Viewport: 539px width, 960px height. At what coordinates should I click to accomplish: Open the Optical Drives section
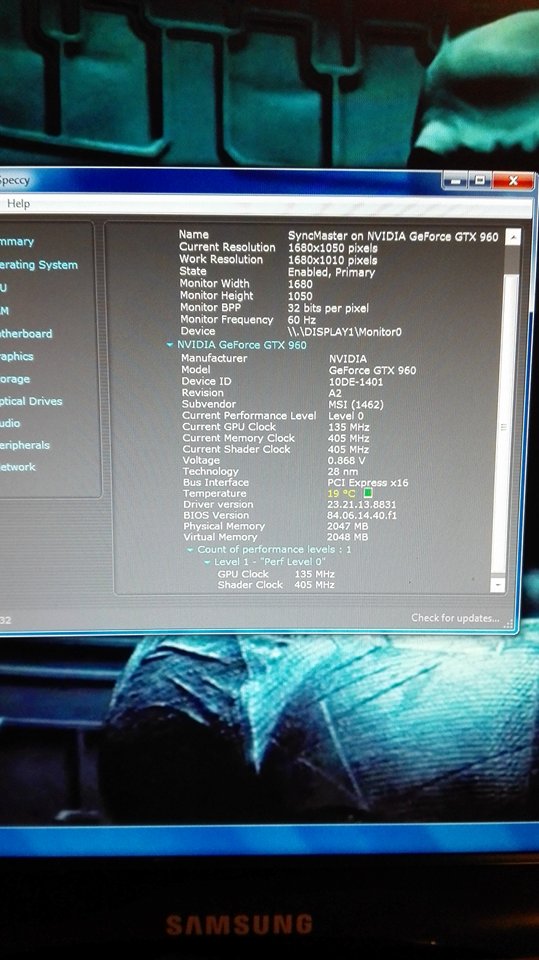[x=31, y=402]
